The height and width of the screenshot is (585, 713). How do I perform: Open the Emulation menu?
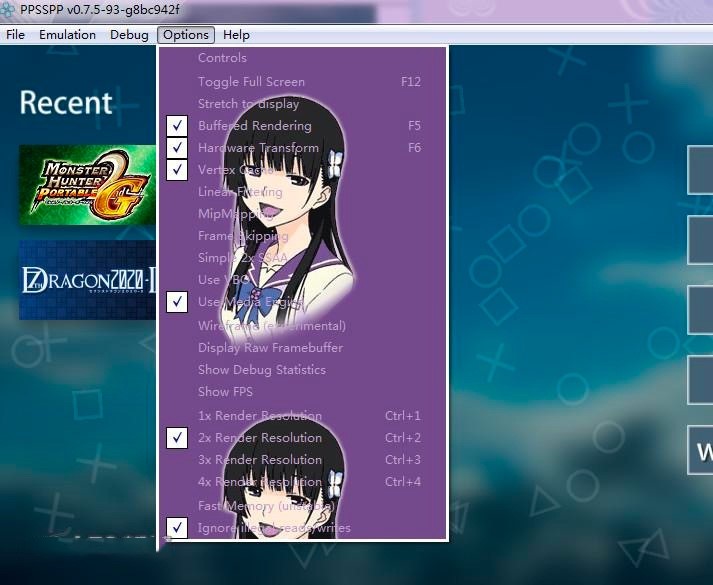point(67,35)
